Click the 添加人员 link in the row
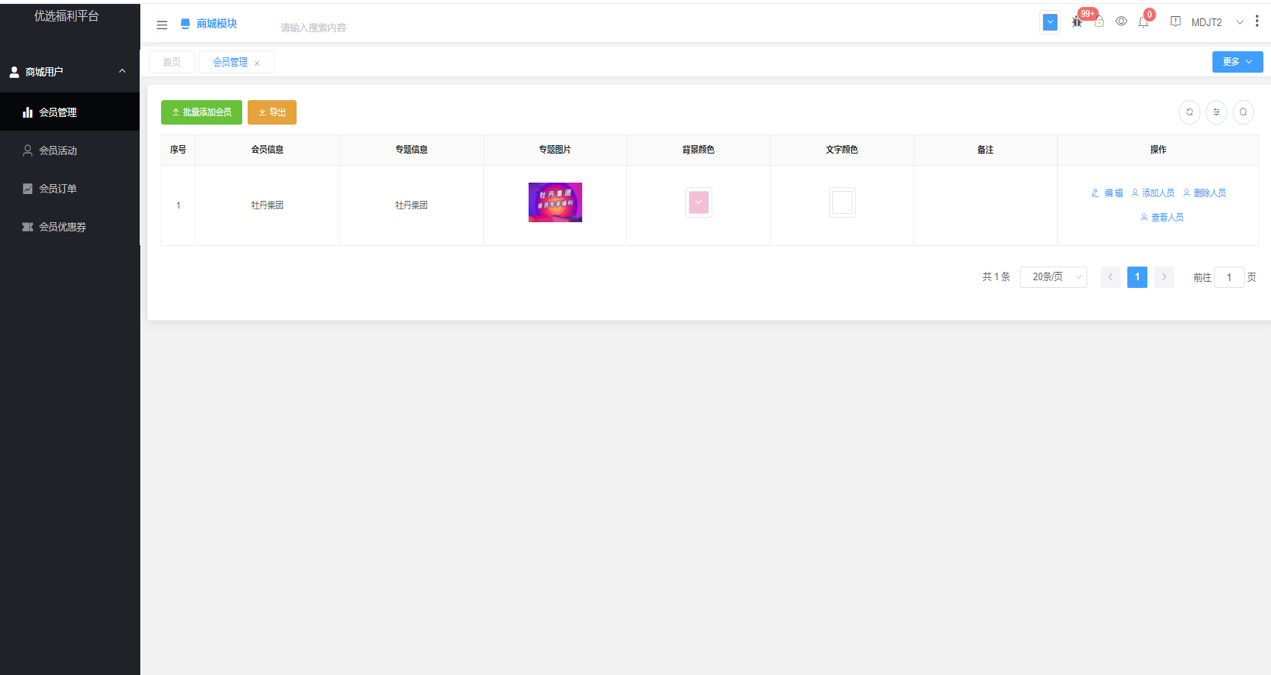Screen dimensions: 1271x675 click(1153, 193)
